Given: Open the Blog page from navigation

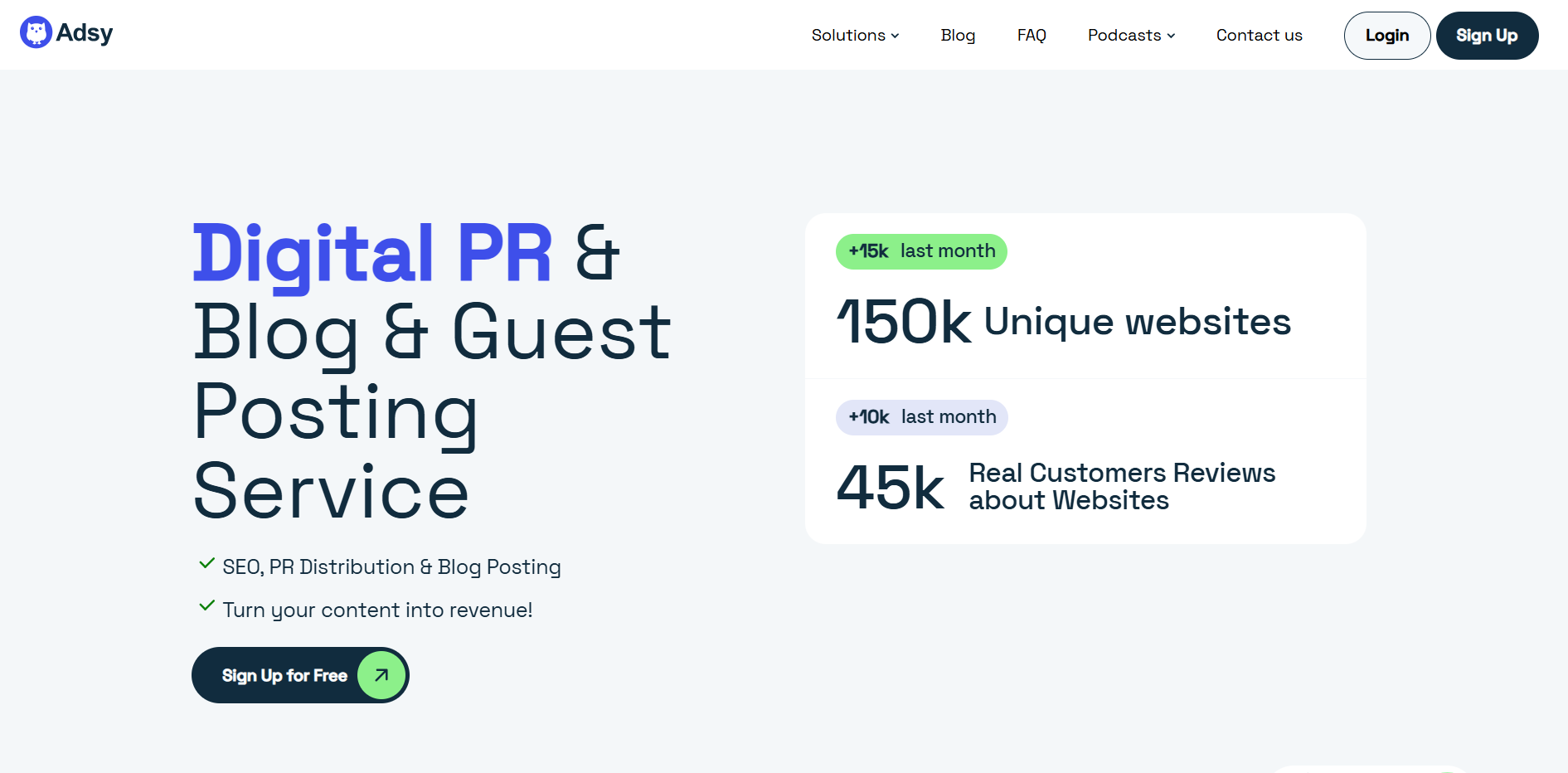Looking at the screenshot, I should [x=958, y=35].
